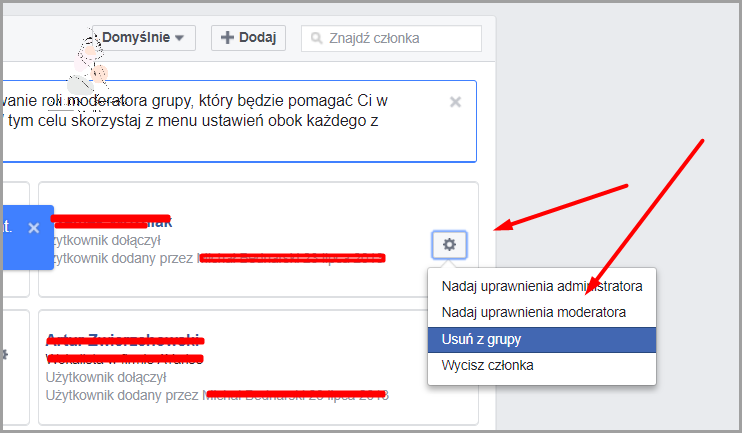Click the Dodaj button
The height and width of the screenshot is (433, 742).
[x=248, y=38]
